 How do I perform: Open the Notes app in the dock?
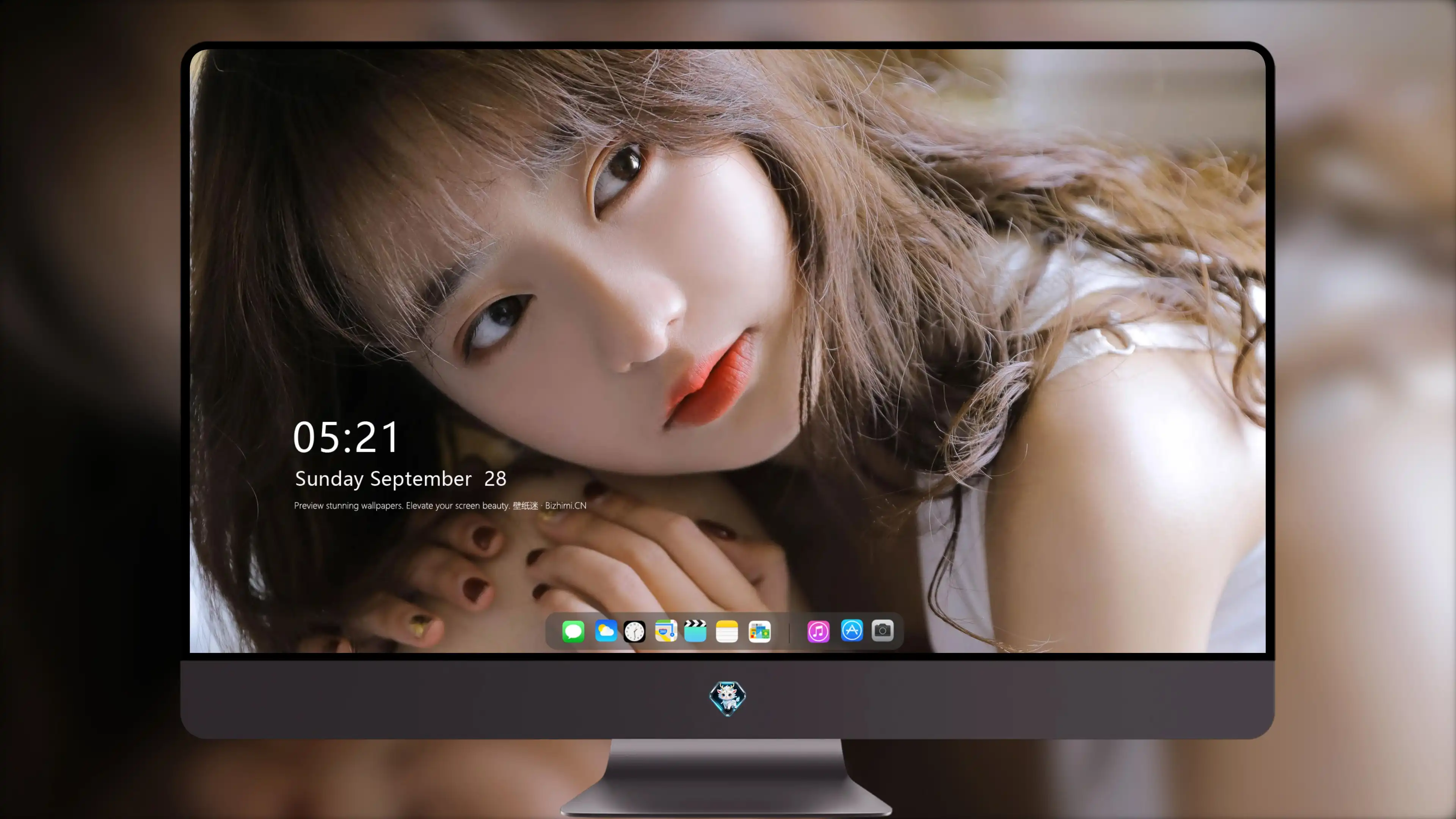coord(727,631)
